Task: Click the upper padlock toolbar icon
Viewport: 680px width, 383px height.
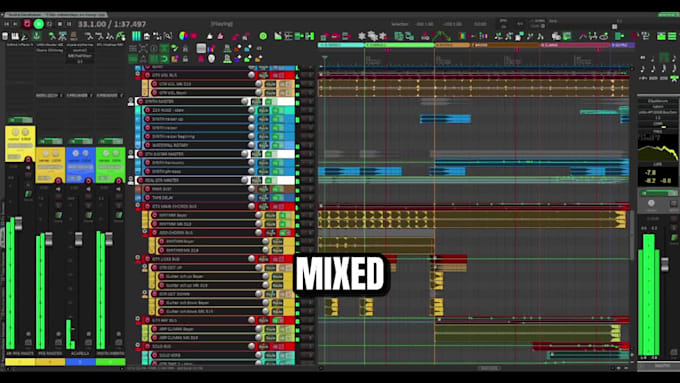Action: (185, 48)
